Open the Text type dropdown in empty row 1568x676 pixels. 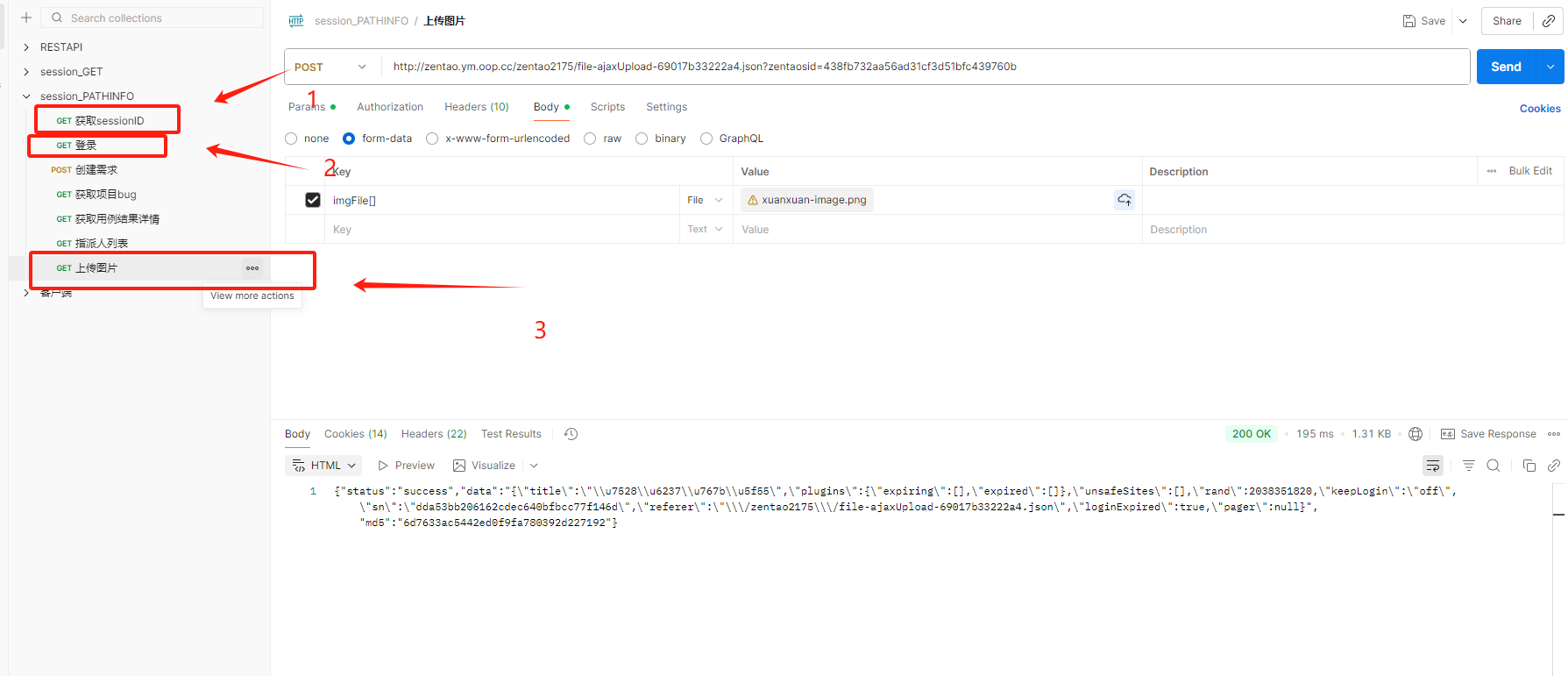[x=705, y=230]
